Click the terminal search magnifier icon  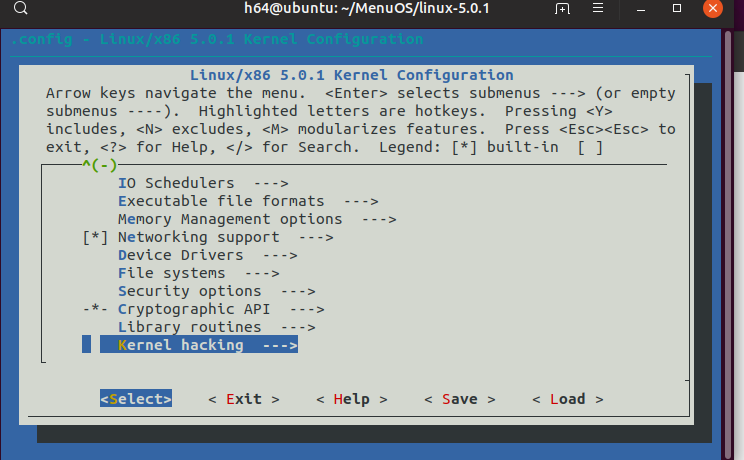[20, 8]
